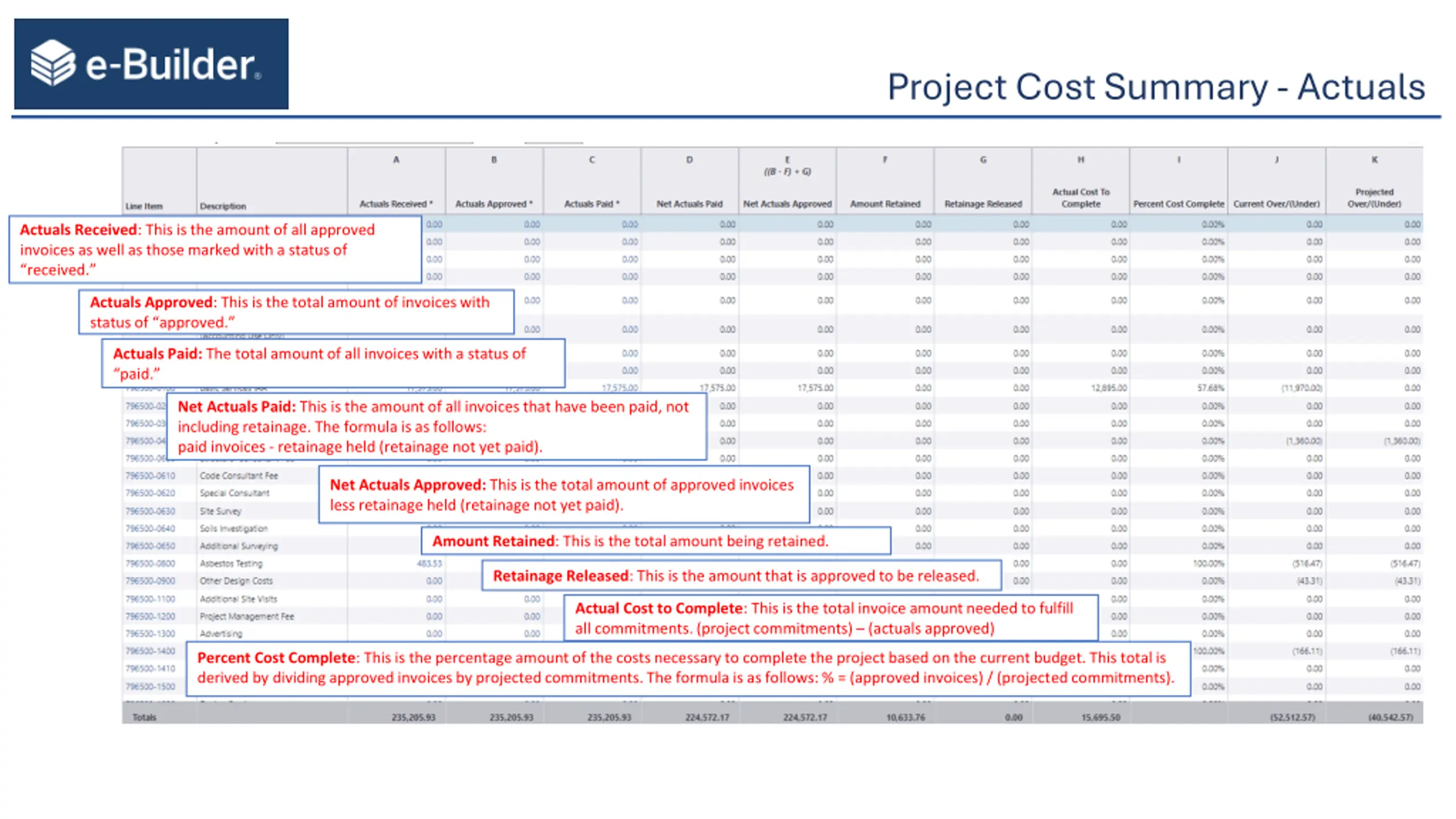Select the Retainage Released column header
1456x819 pixels.
click(983, 204)
